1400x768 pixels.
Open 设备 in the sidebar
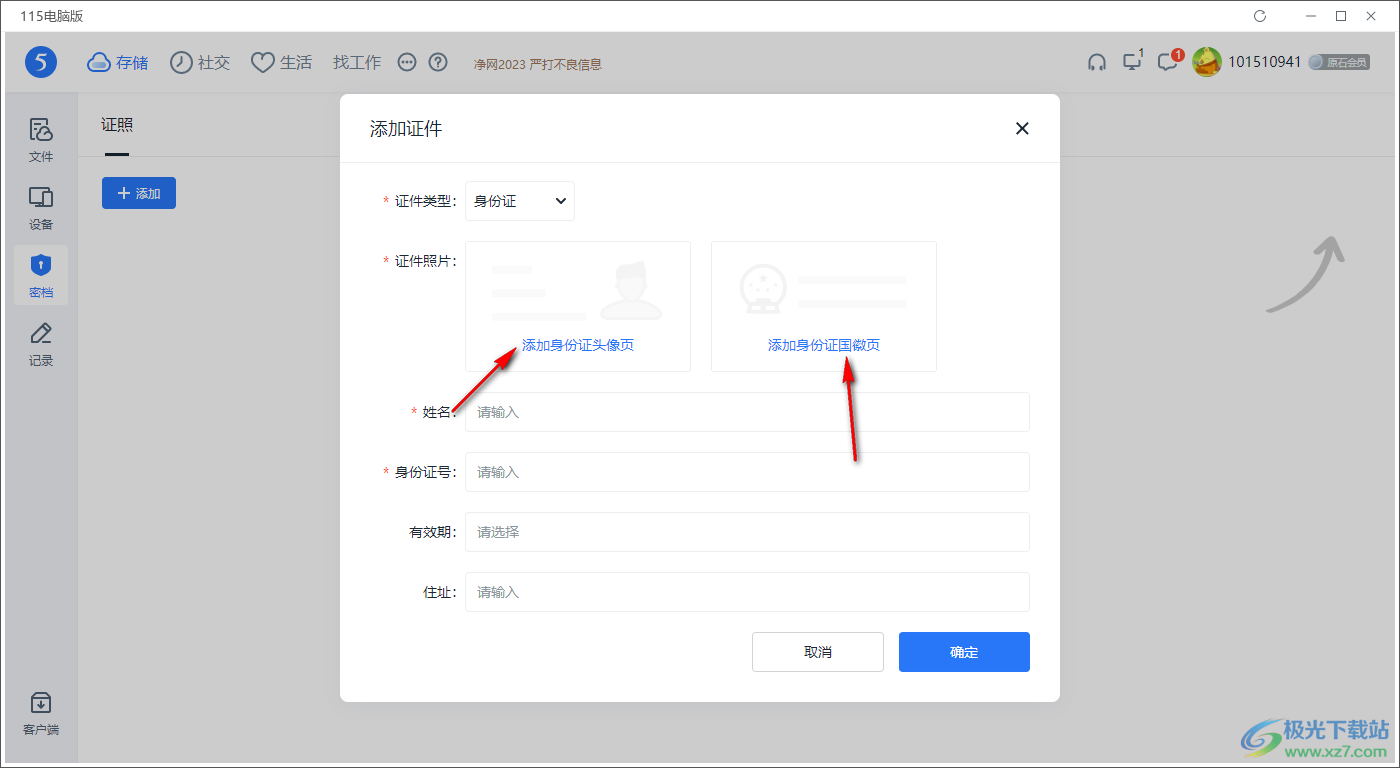[x=41, y=208]
